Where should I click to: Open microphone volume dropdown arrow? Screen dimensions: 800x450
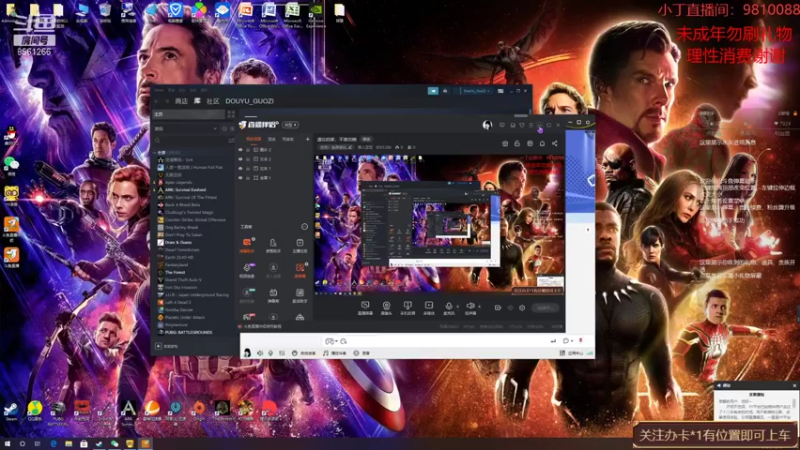point(458,307)
